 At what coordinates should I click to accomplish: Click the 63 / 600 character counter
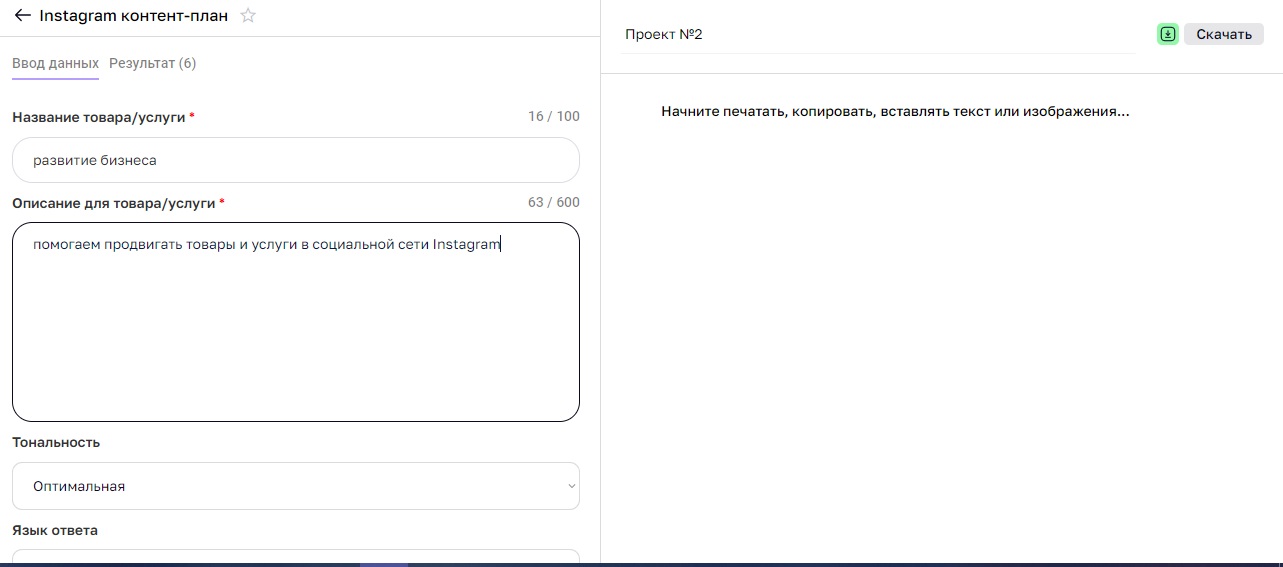554,203
